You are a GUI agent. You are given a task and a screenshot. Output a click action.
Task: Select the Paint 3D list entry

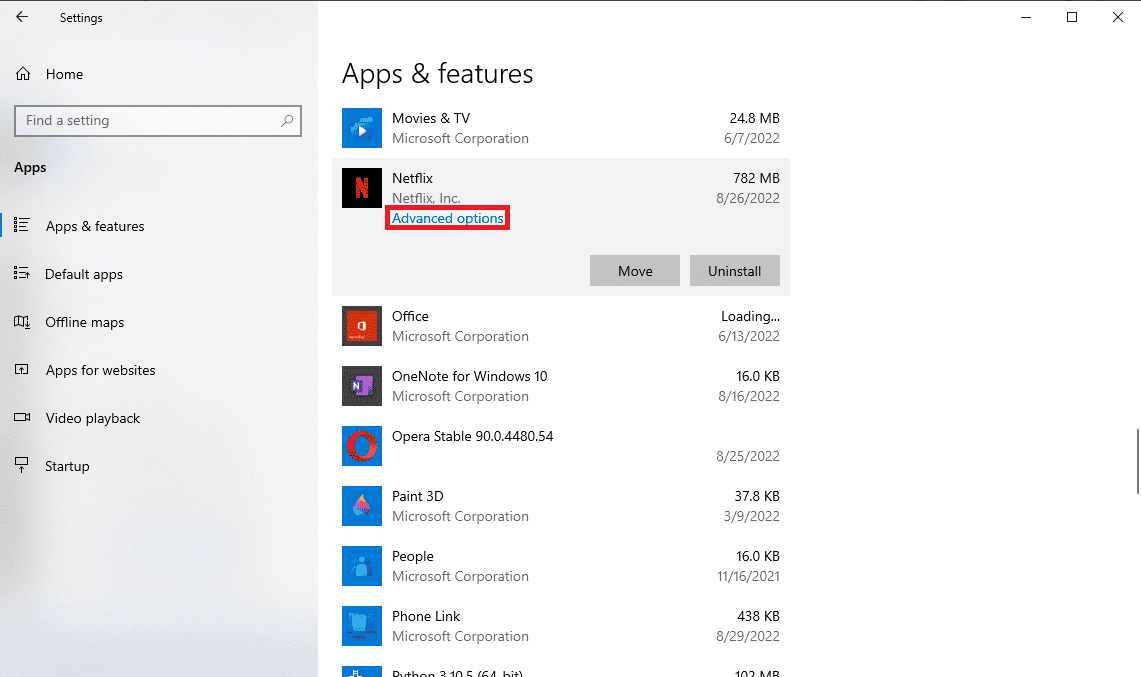(x=560, y=506)
